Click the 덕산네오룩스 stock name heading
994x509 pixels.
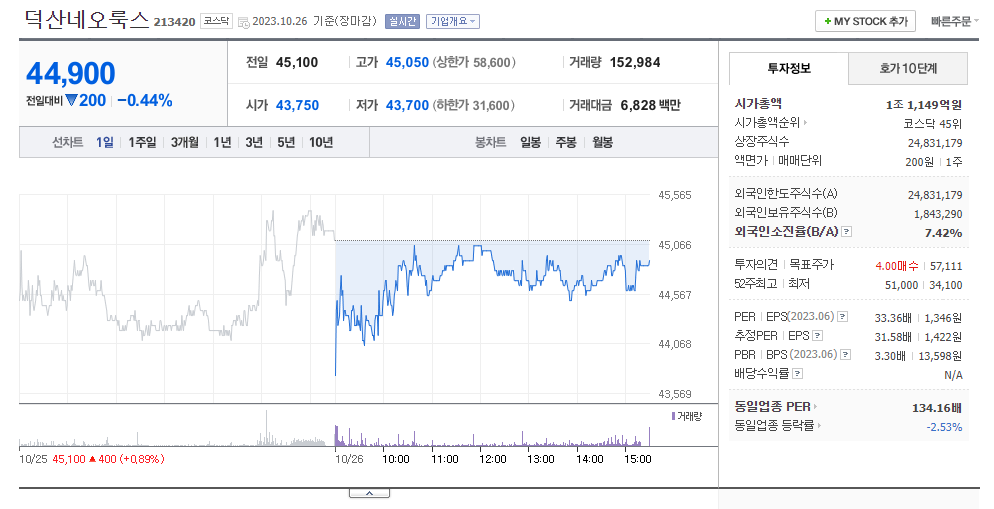click(x=87, y=20)
